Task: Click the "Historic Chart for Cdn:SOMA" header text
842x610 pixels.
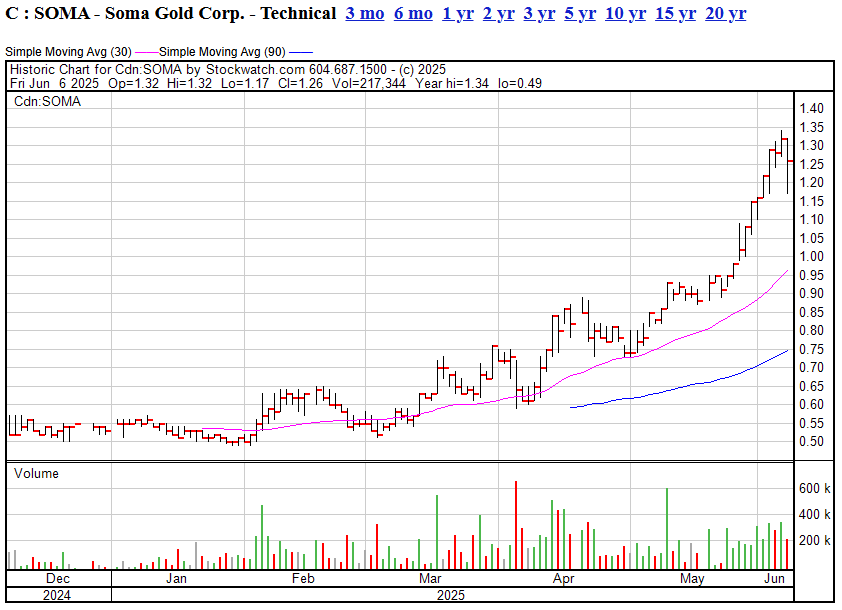Action: 96,70
